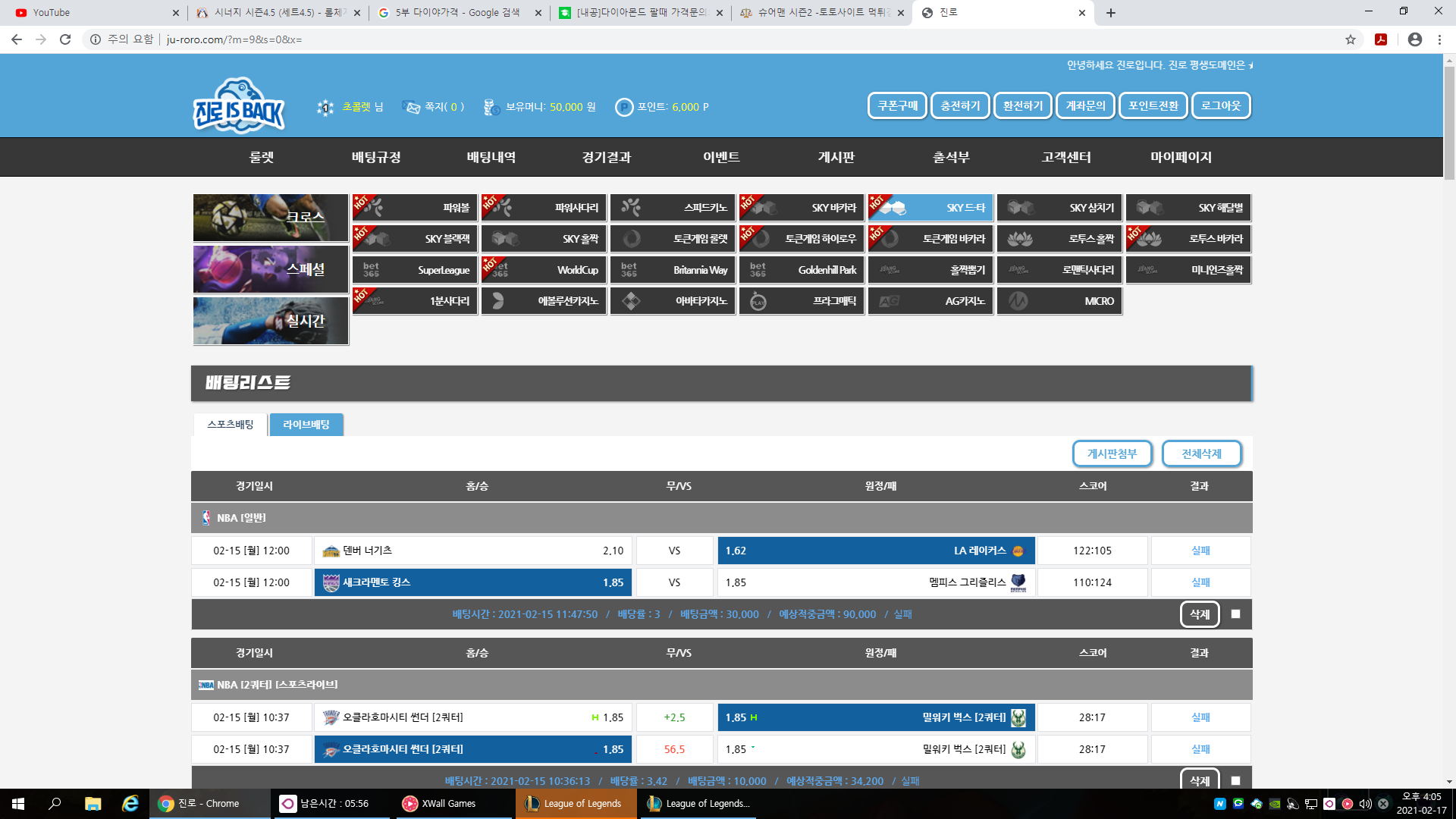Open the 실시간 category thumbnail
The height and width of the screenshot is (819, 1456).
tap(271, 321)
